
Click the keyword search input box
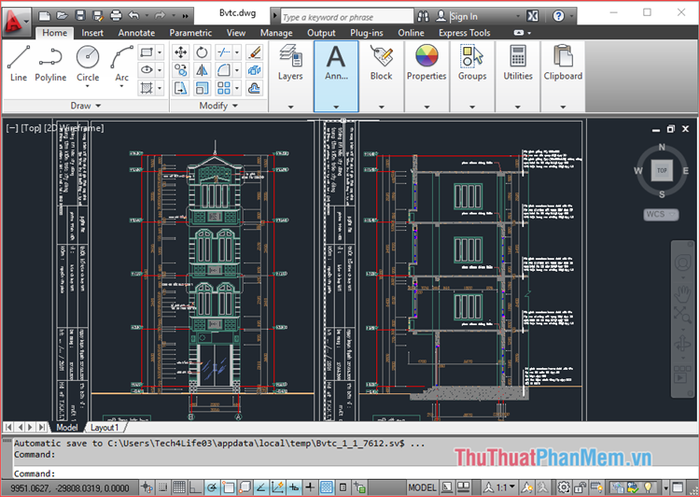(x=347, y=17)
